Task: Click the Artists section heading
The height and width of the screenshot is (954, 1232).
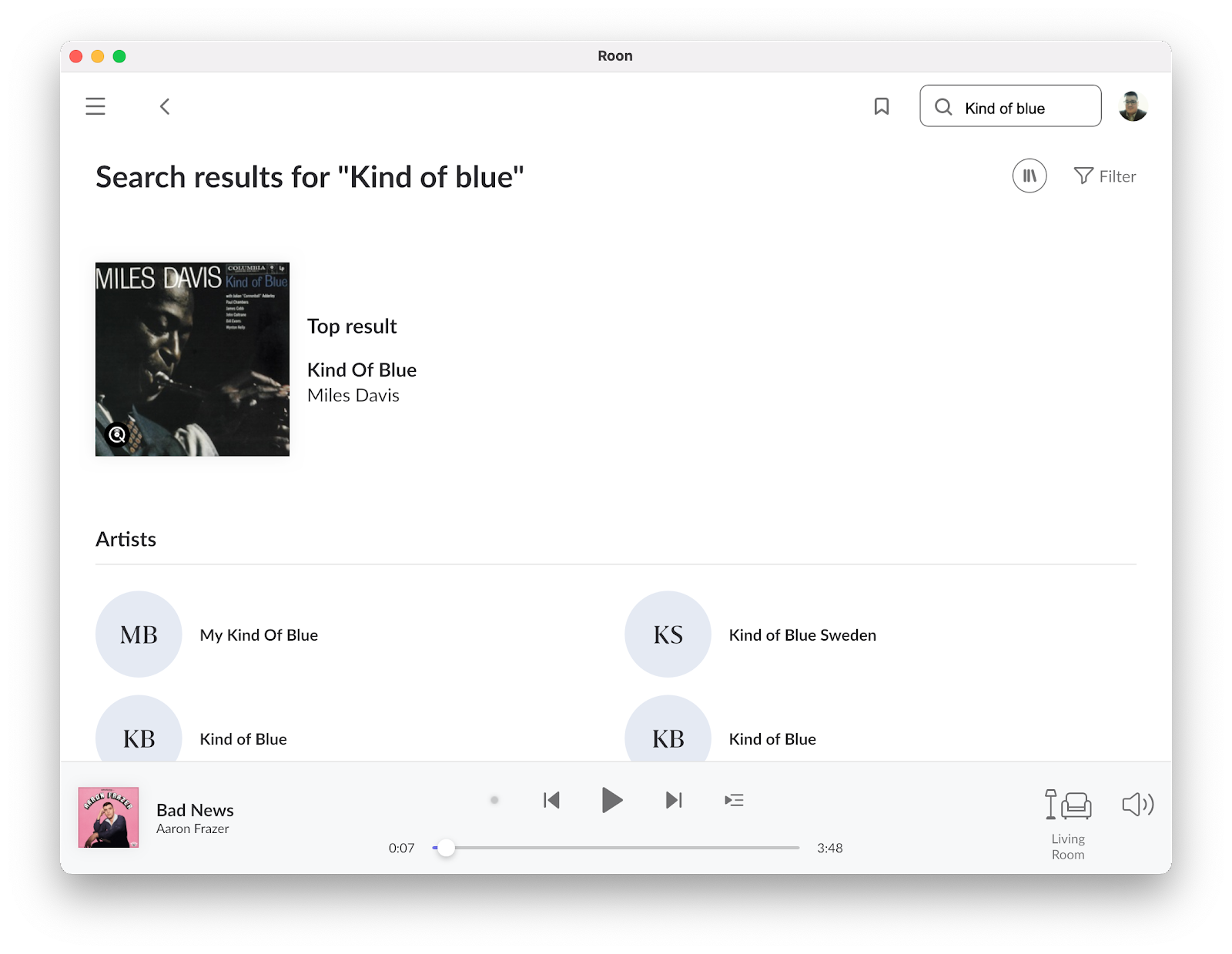Action: click(126, 540)
